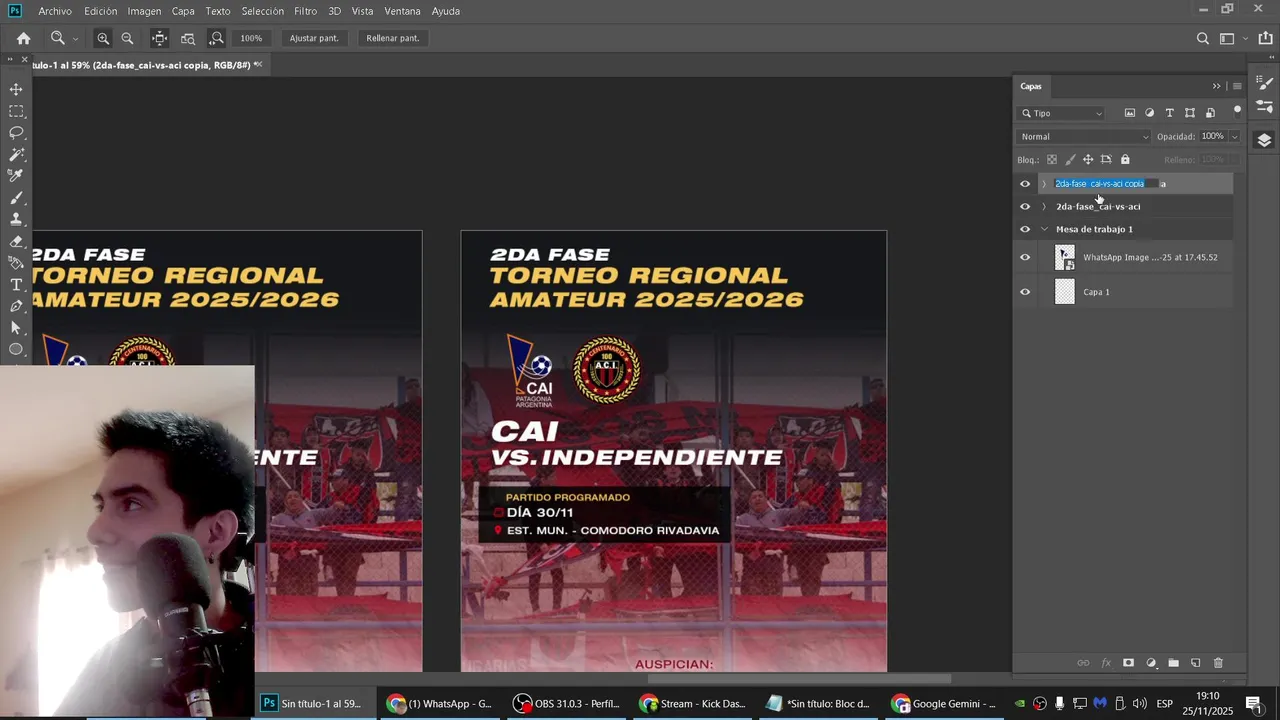Screen dimensions: 1280x720
Task: Toggle lock transparent pixels
Action: [1052, 160]
